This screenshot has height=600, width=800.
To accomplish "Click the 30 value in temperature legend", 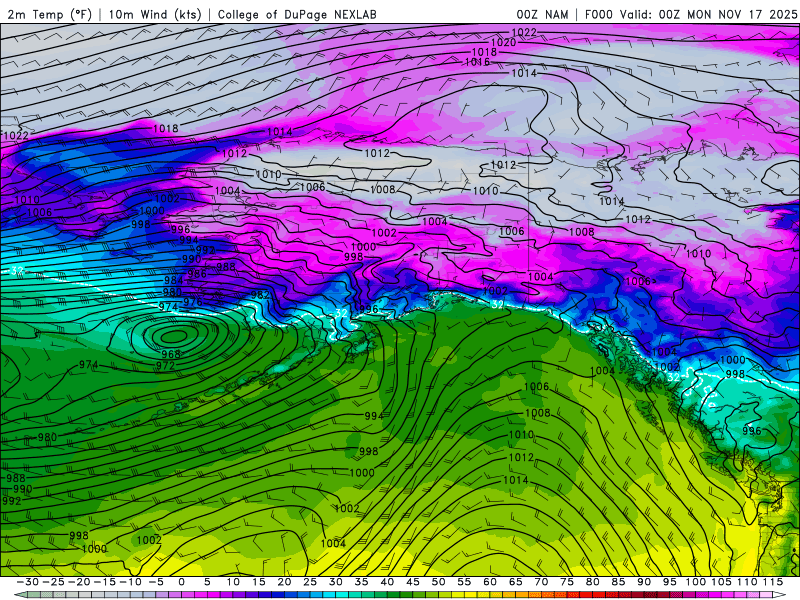I will click(x=335, y=582).
